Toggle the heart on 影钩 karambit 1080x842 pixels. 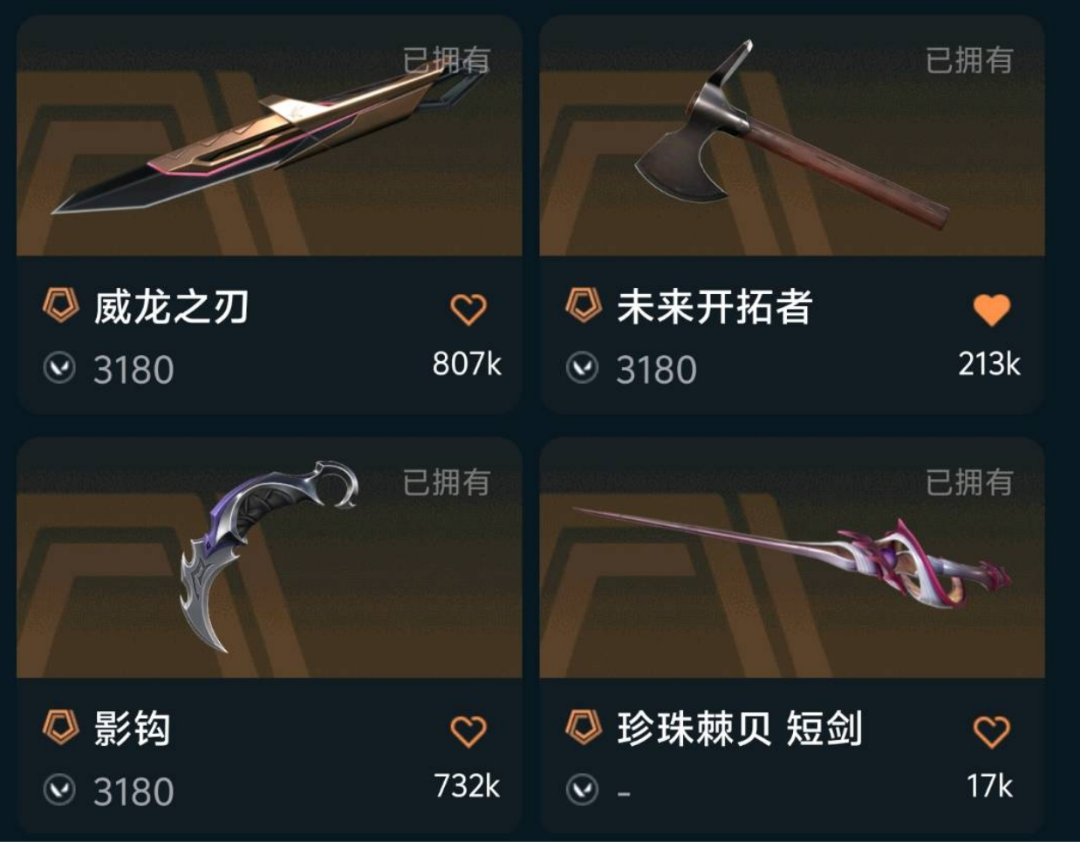coord(468,731)
